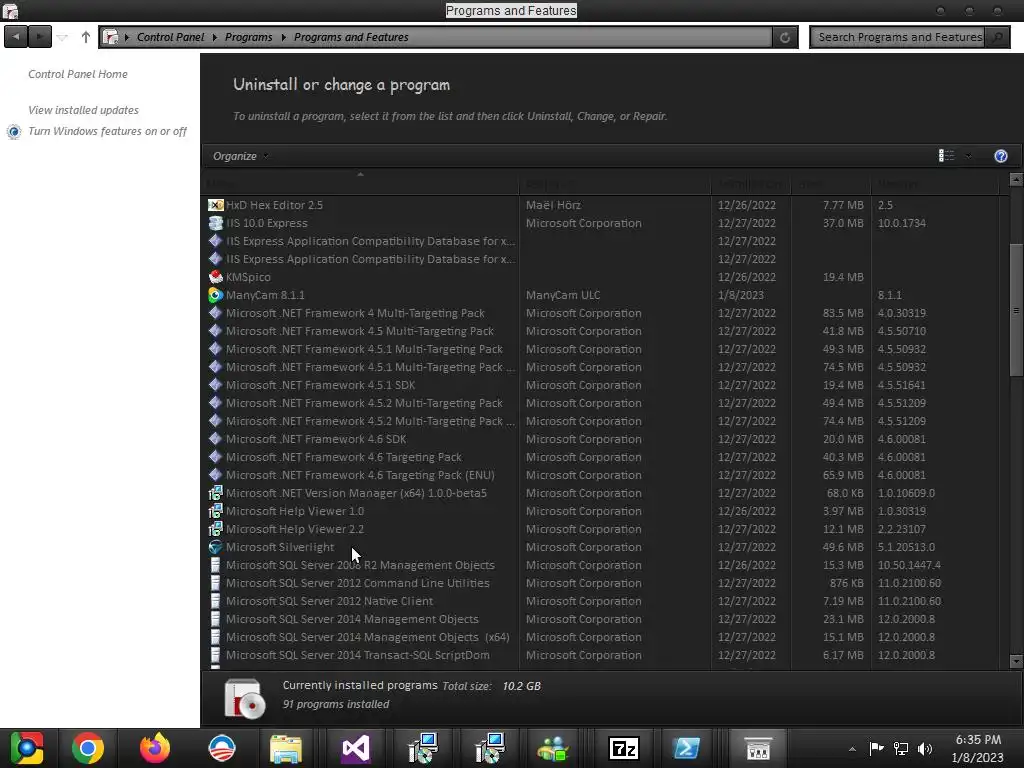Click the vertical scrollbar thumb
This screenshot has height=768, width=1024.
click(x=1016, y=310)
